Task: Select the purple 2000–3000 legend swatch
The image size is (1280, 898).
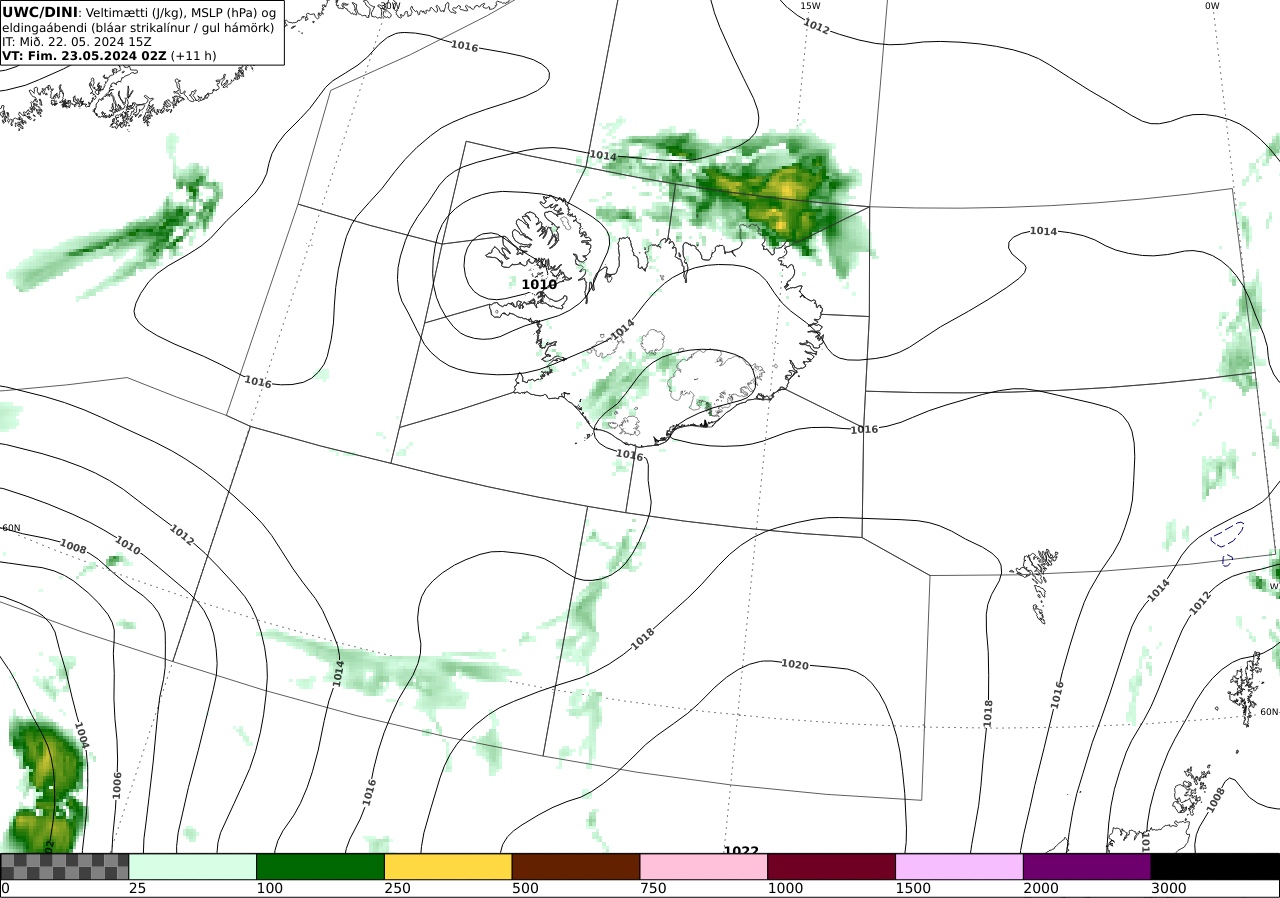Action: tap(1087, 866)
